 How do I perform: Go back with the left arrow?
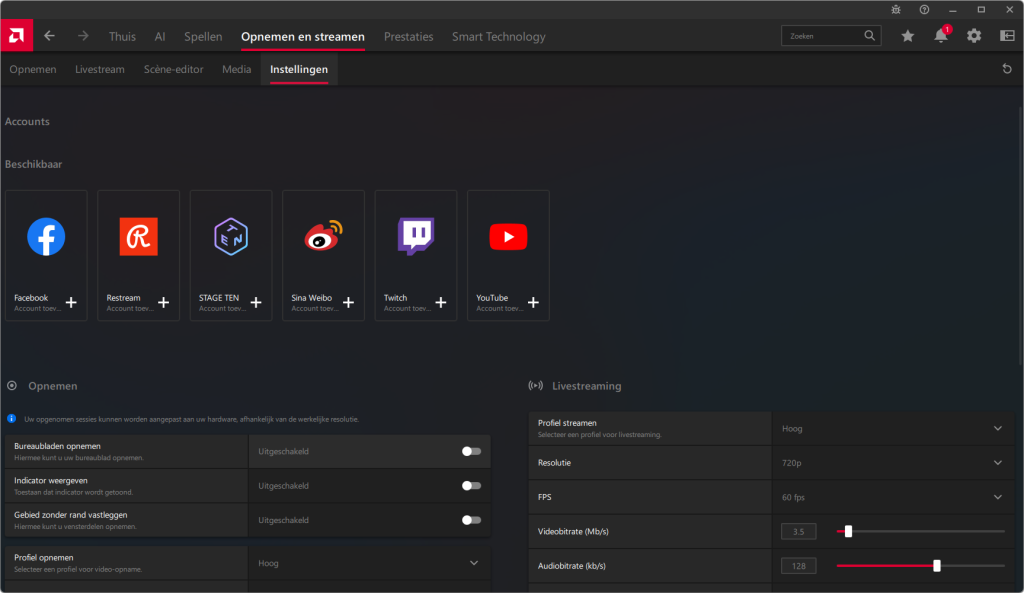coord(50,36)
